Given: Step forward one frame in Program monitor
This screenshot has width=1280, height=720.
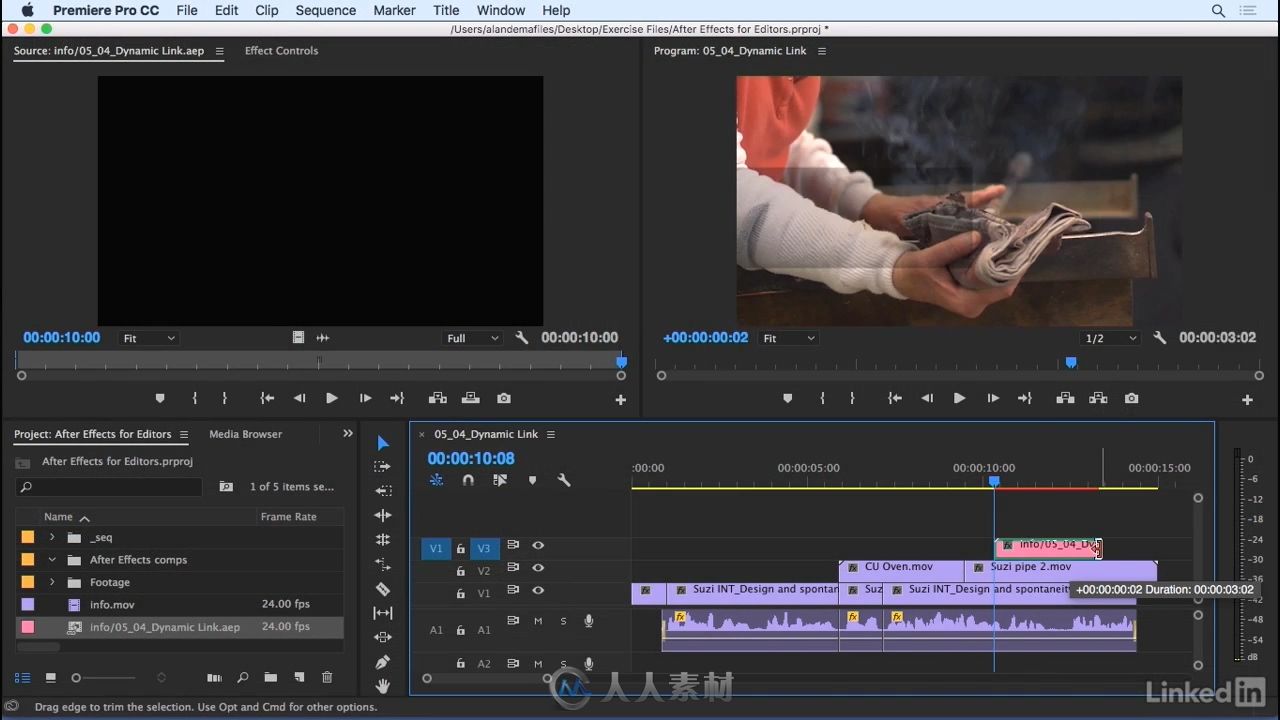Looking at the screenshot, I should pyautogui.click(x=992, y=398).
